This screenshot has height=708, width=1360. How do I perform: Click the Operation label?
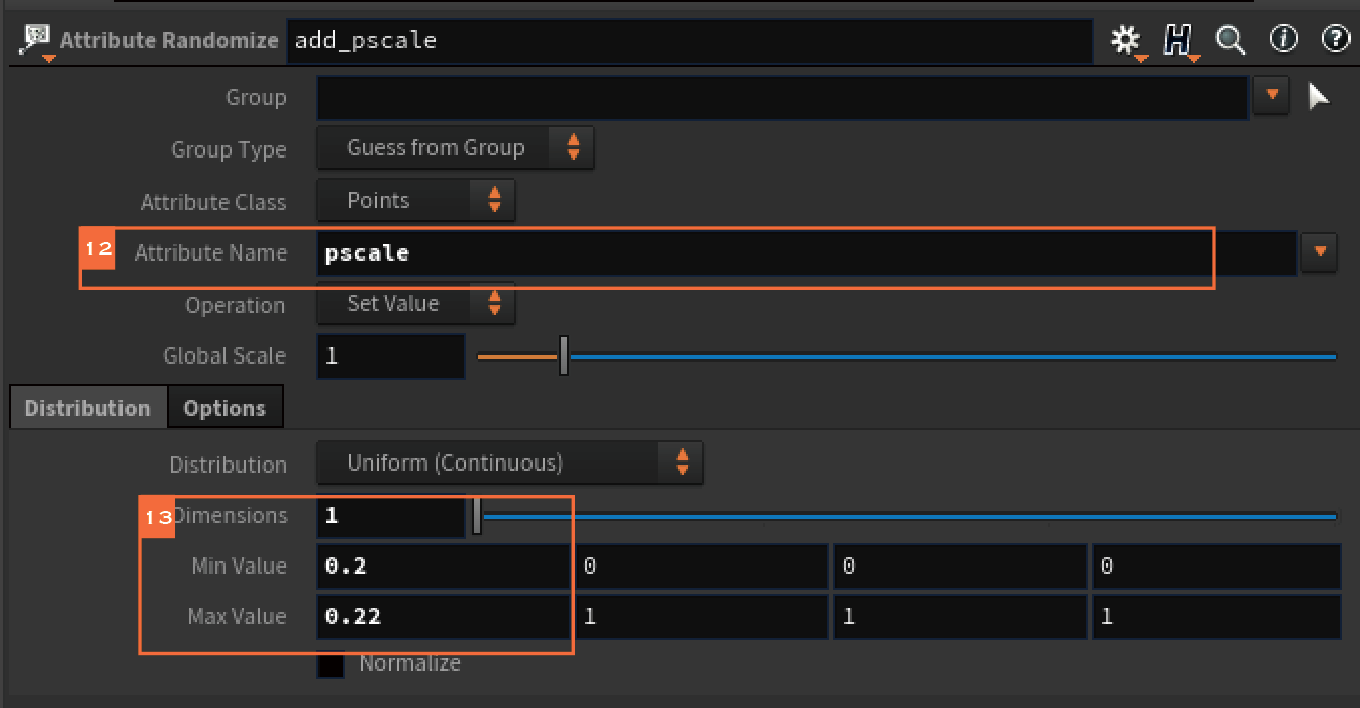(235, 306)
